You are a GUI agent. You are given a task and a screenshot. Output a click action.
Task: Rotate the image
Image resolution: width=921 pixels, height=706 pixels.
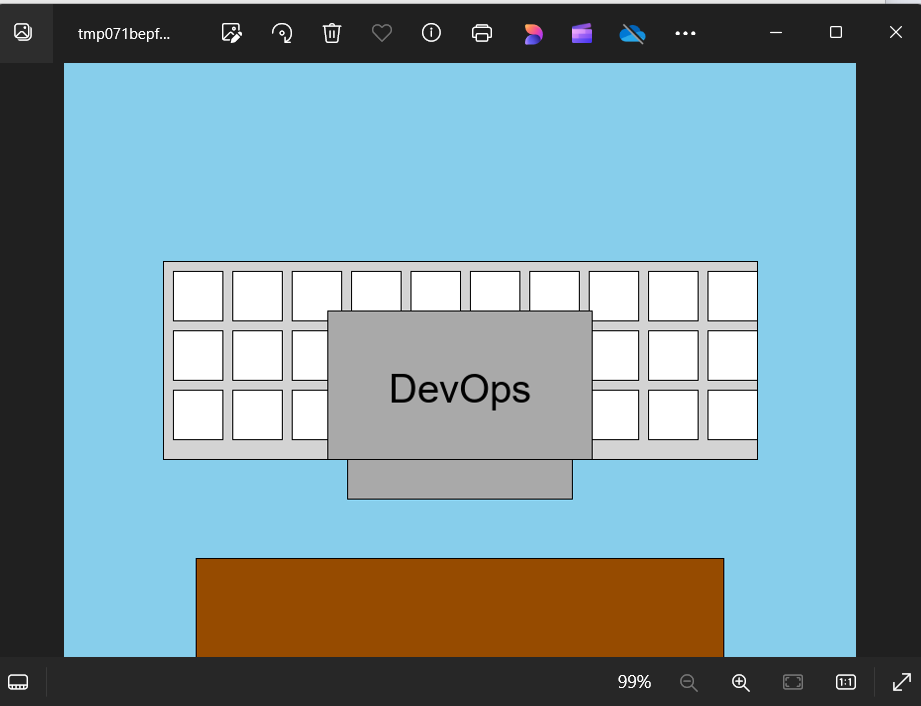click(x=282, y=32)
